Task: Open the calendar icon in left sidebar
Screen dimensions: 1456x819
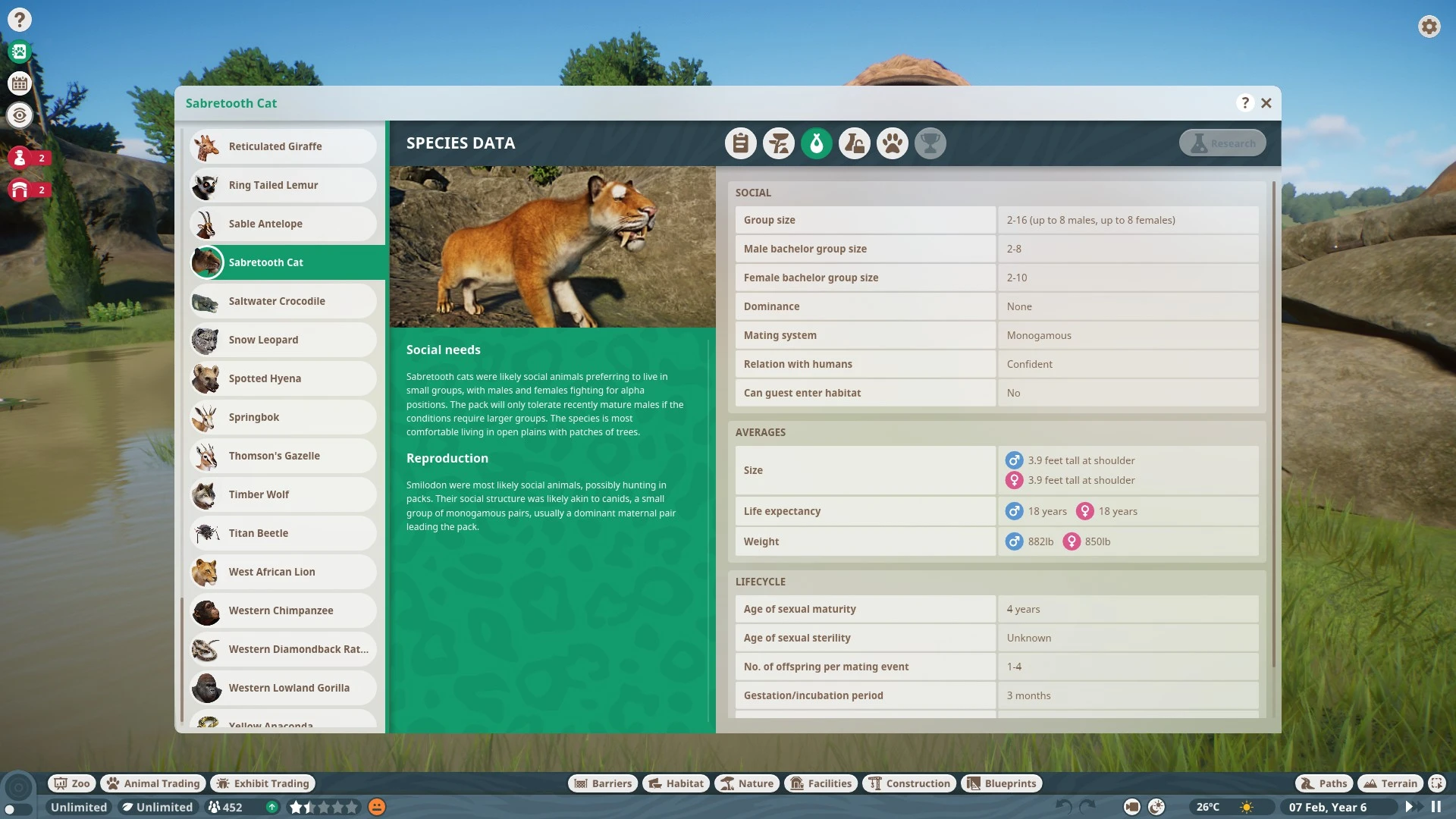Action: (x=20, y=83)
